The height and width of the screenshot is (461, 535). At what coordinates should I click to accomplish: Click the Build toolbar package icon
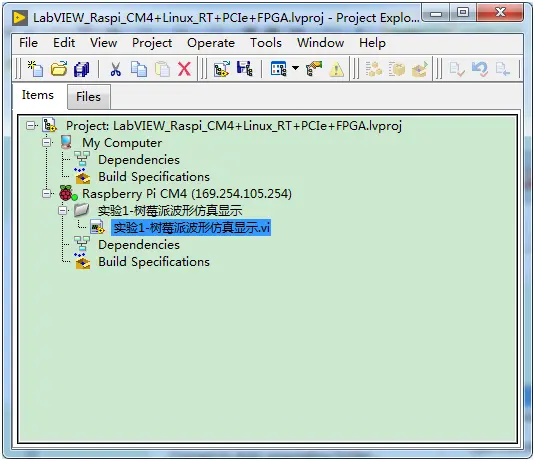tap(397, 69)
